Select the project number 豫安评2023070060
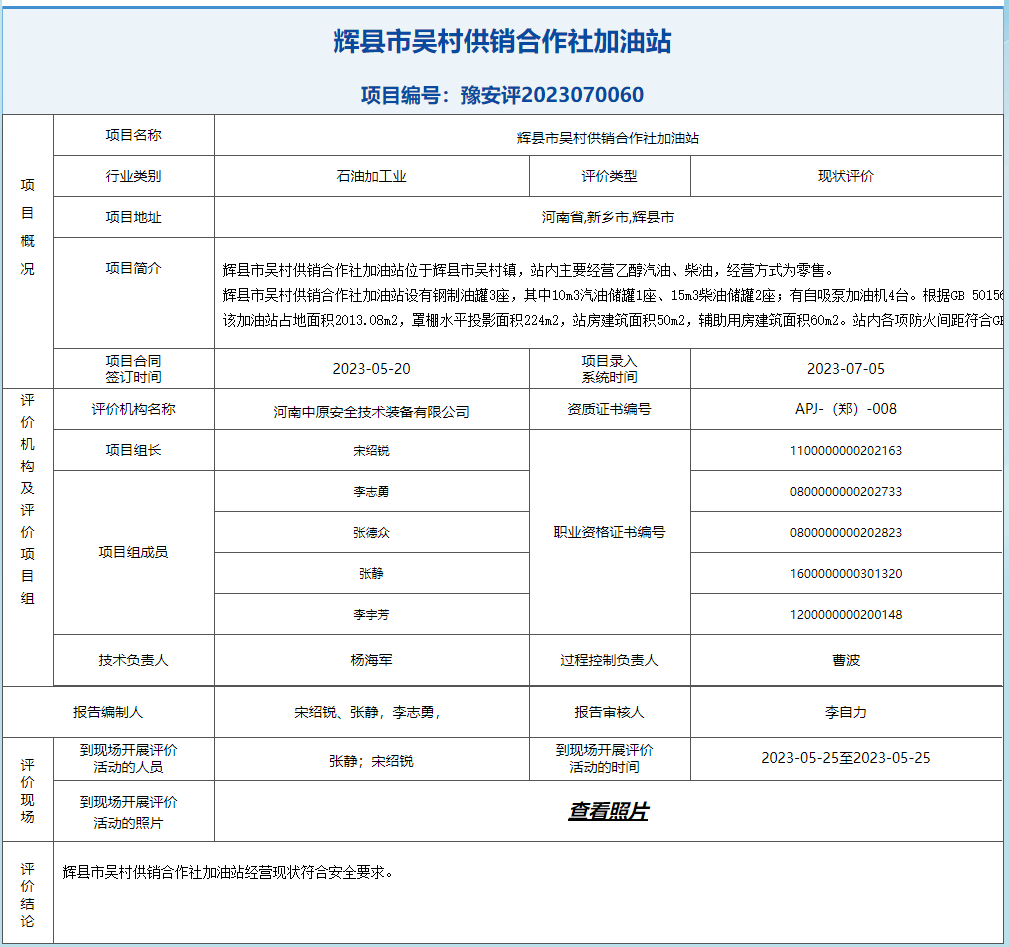1009x947 pixels. pos(552,95)
